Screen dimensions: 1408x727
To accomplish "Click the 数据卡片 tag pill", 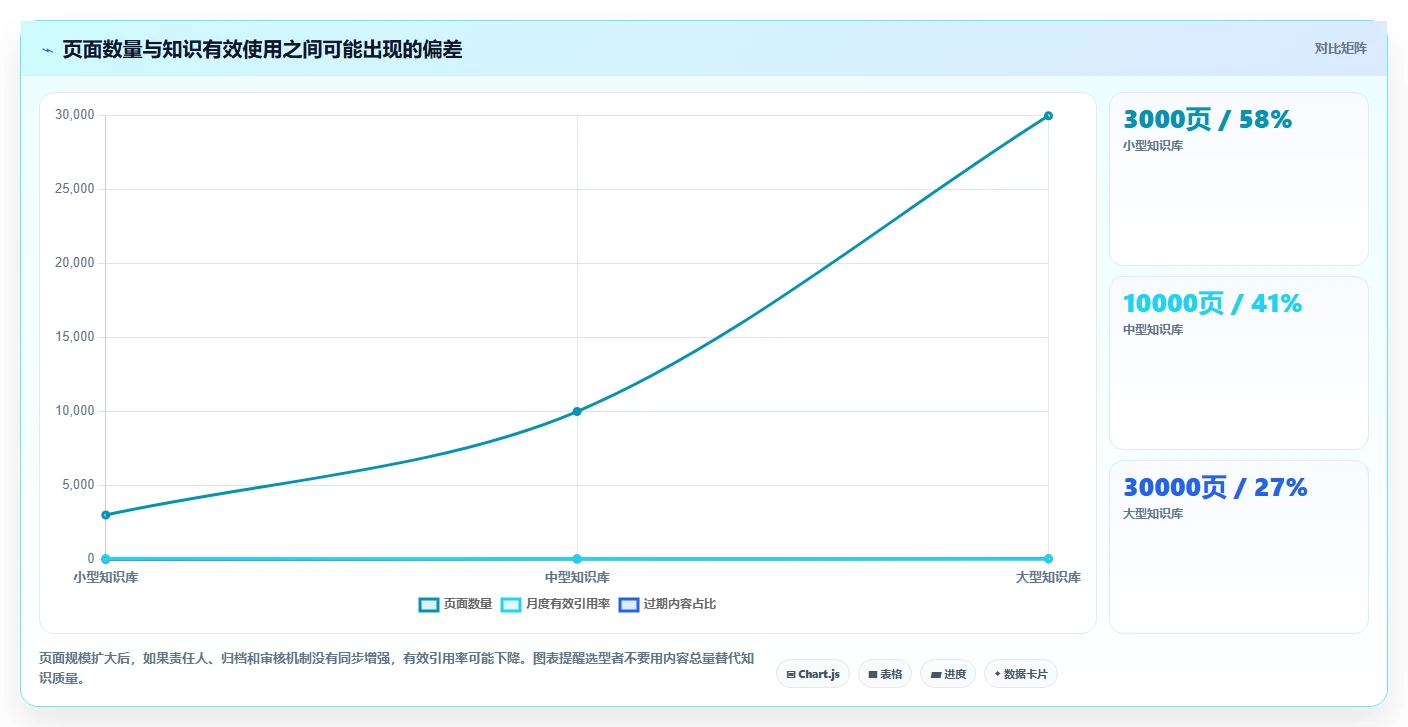I will (1021, 674).
